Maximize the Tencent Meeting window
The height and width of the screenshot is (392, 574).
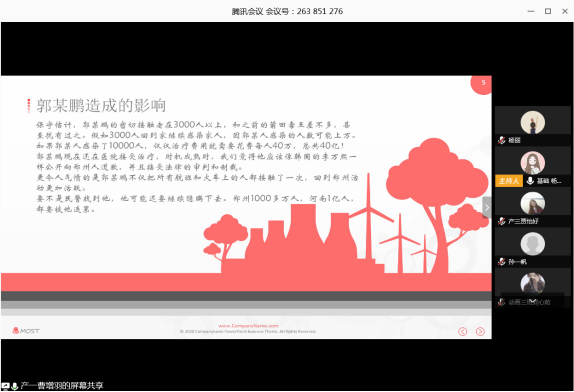(548, 11)
